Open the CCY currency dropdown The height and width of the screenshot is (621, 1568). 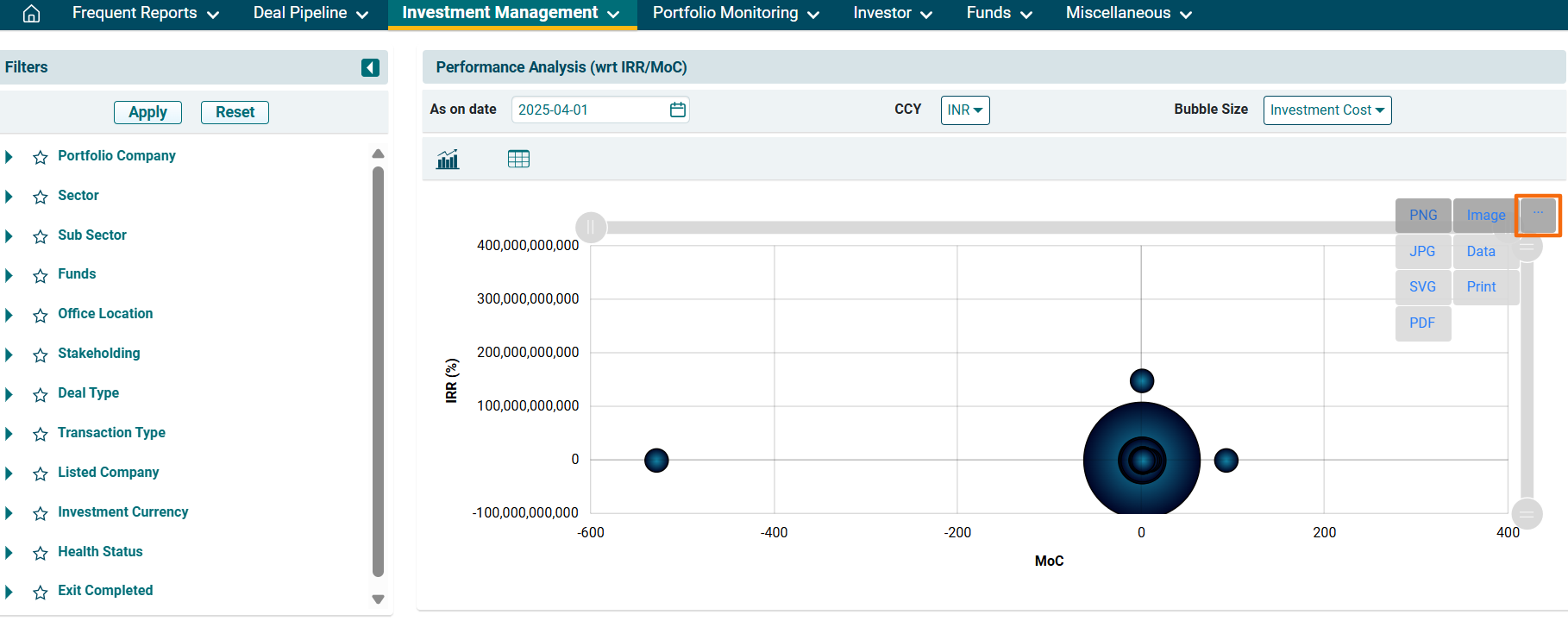(x=964, y=110)
